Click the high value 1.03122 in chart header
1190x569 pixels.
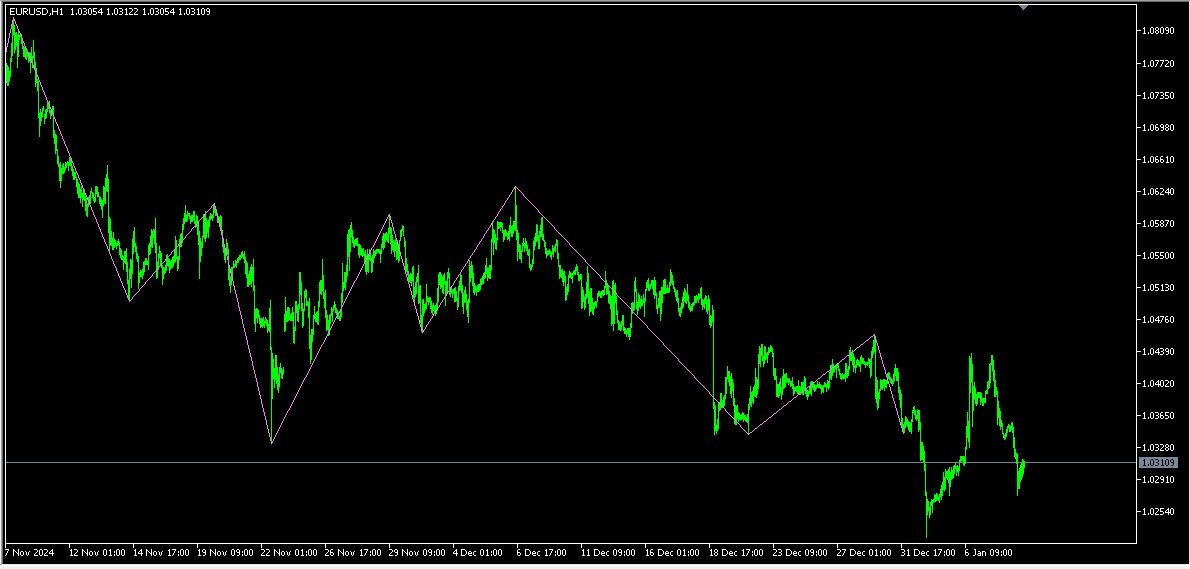coord(123,11)
